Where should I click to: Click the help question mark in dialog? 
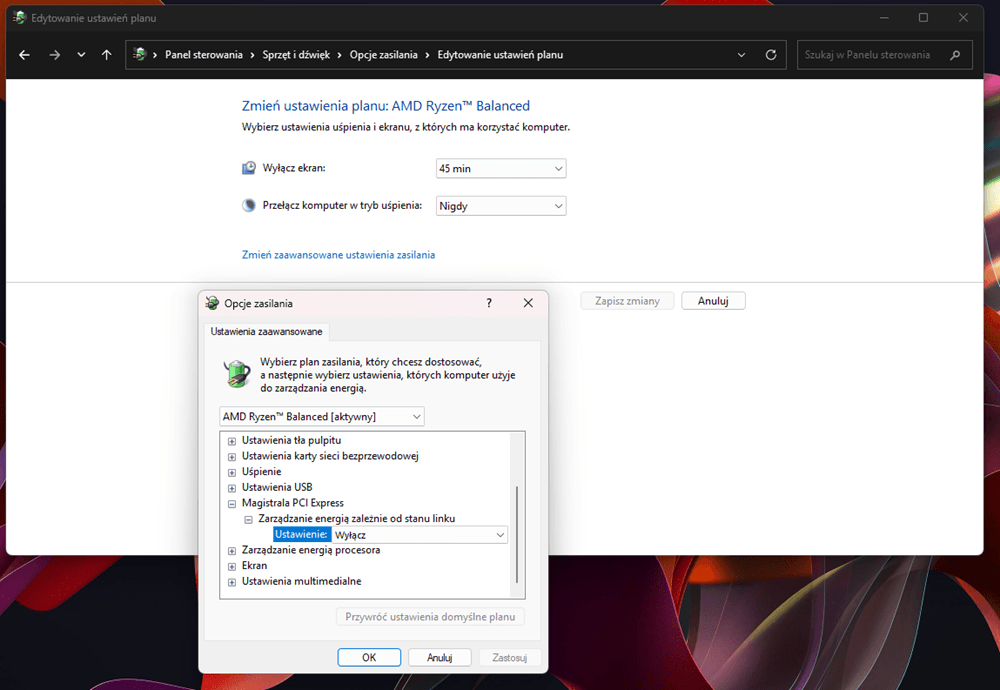tap(489, 303)
